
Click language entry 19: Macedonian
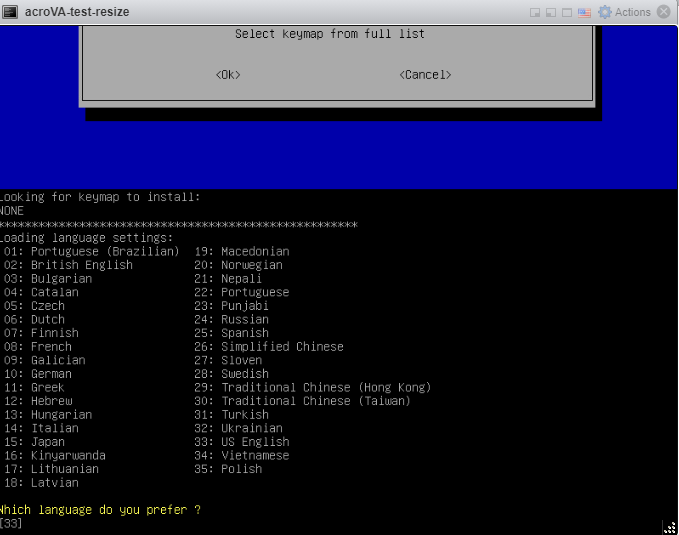[x=242, y=252]
